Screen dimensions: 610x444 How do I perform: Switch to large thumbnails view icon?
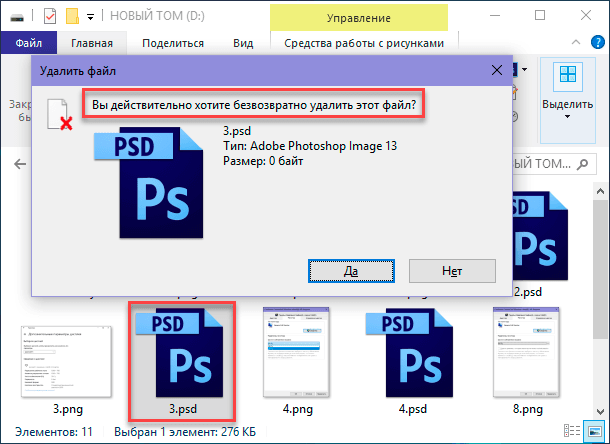[595, 431]
